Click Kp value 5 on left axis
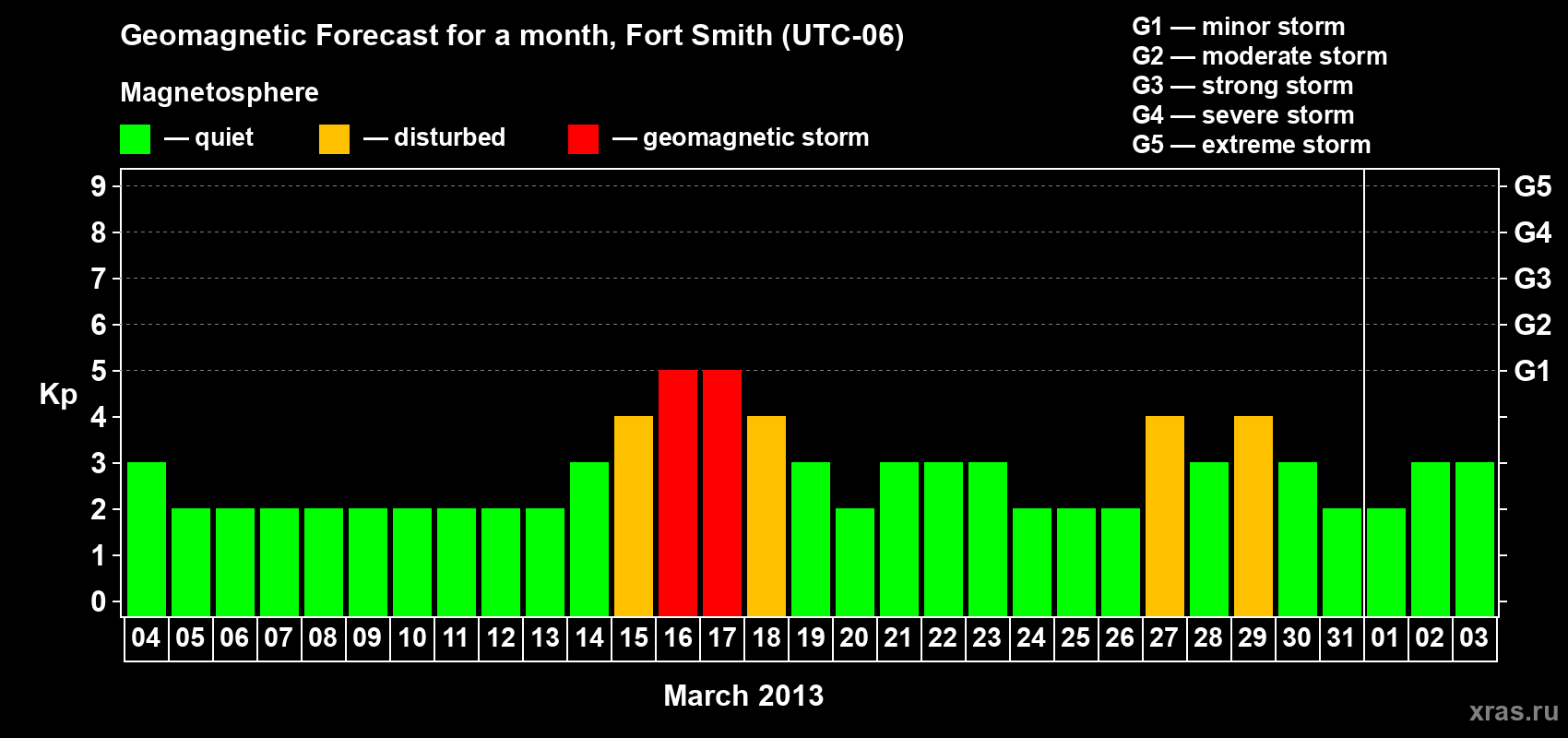The width and height of the screenshot is (1568, 738). [99, 371]
